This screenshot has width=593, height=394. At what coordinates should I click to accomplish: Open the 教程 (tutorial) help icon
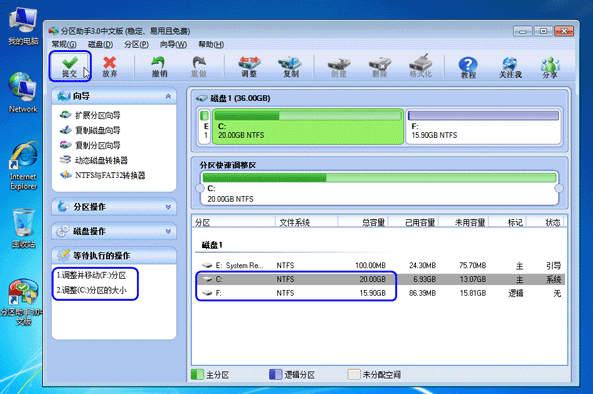468,67
